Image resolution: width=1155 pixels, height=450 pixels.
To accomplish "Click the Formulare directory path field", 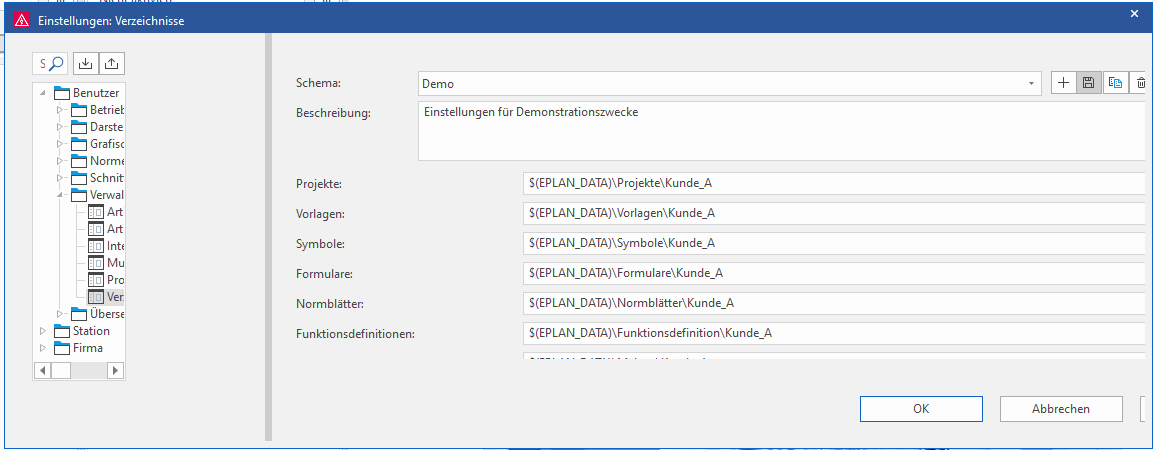I will click(x=836, y=273).
